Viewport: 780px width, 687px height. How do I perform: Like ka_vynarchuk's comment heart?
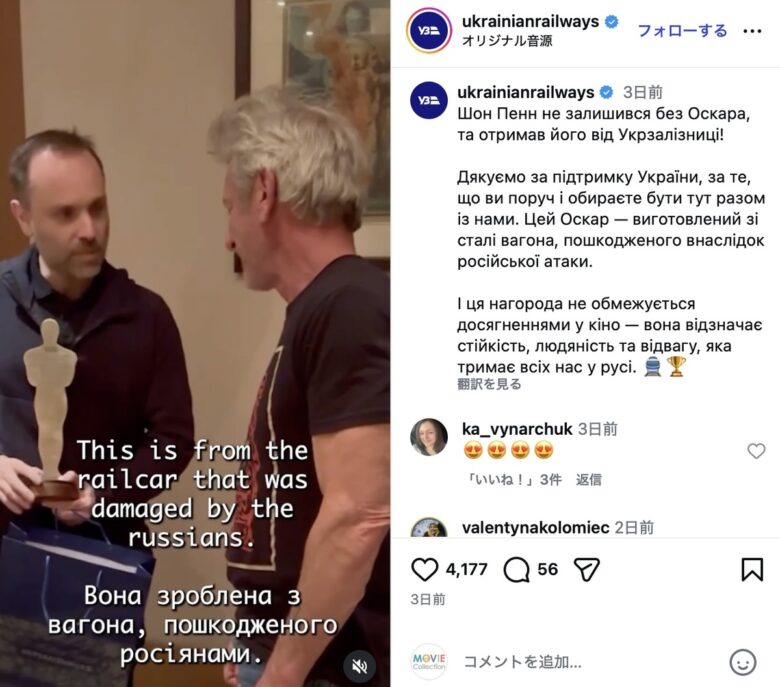click(756, 451)
